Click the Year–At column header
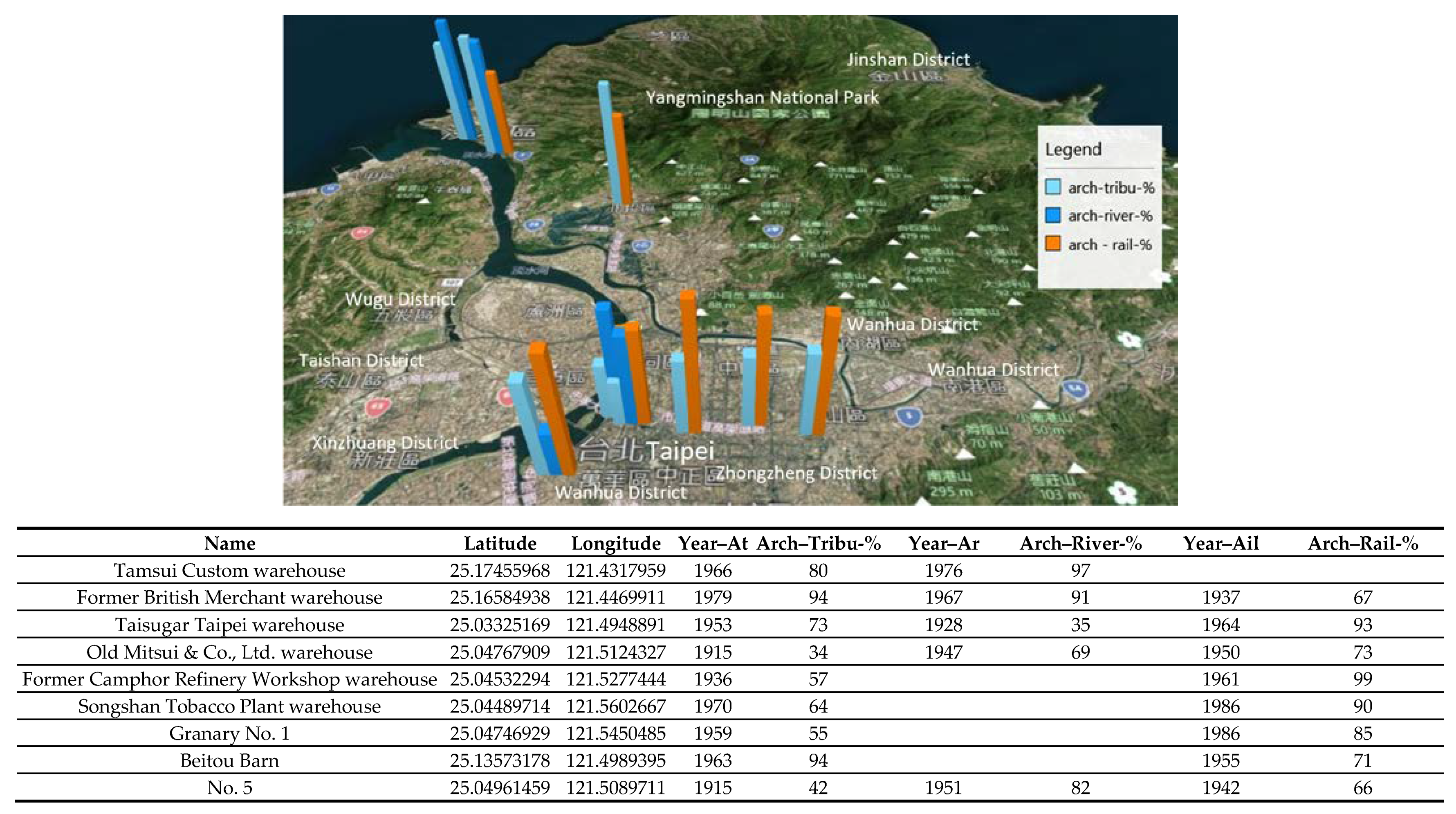 [x=713, y=543]
